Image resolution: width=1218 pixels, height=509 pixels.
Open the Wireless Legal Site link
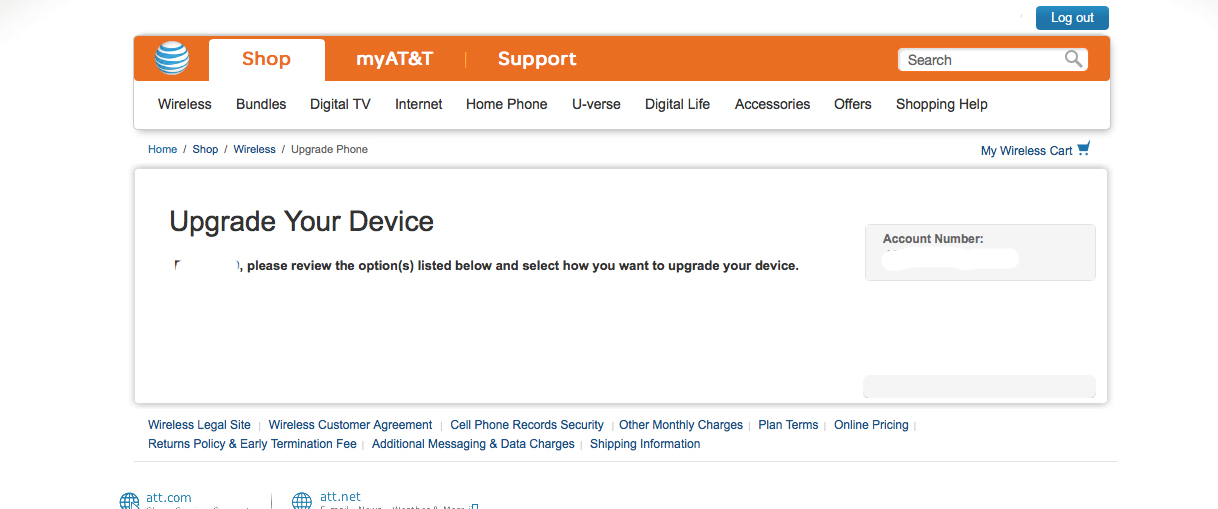199,425
